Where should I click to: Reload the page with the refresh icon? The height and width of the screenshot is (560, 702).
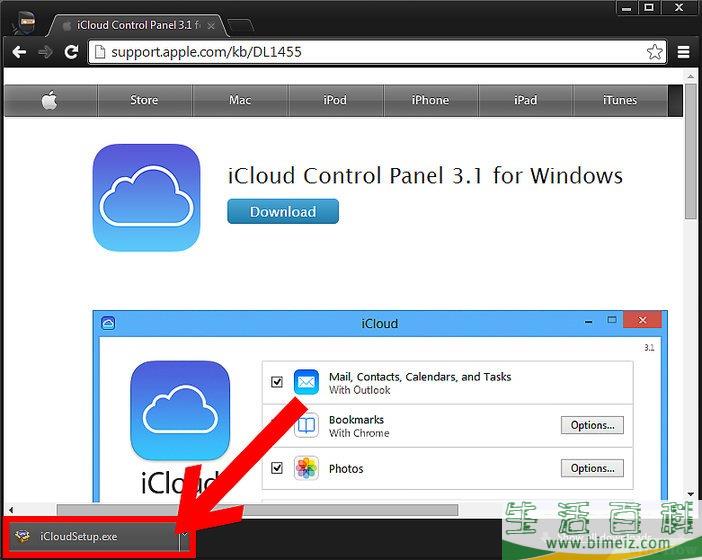[71, 52]
